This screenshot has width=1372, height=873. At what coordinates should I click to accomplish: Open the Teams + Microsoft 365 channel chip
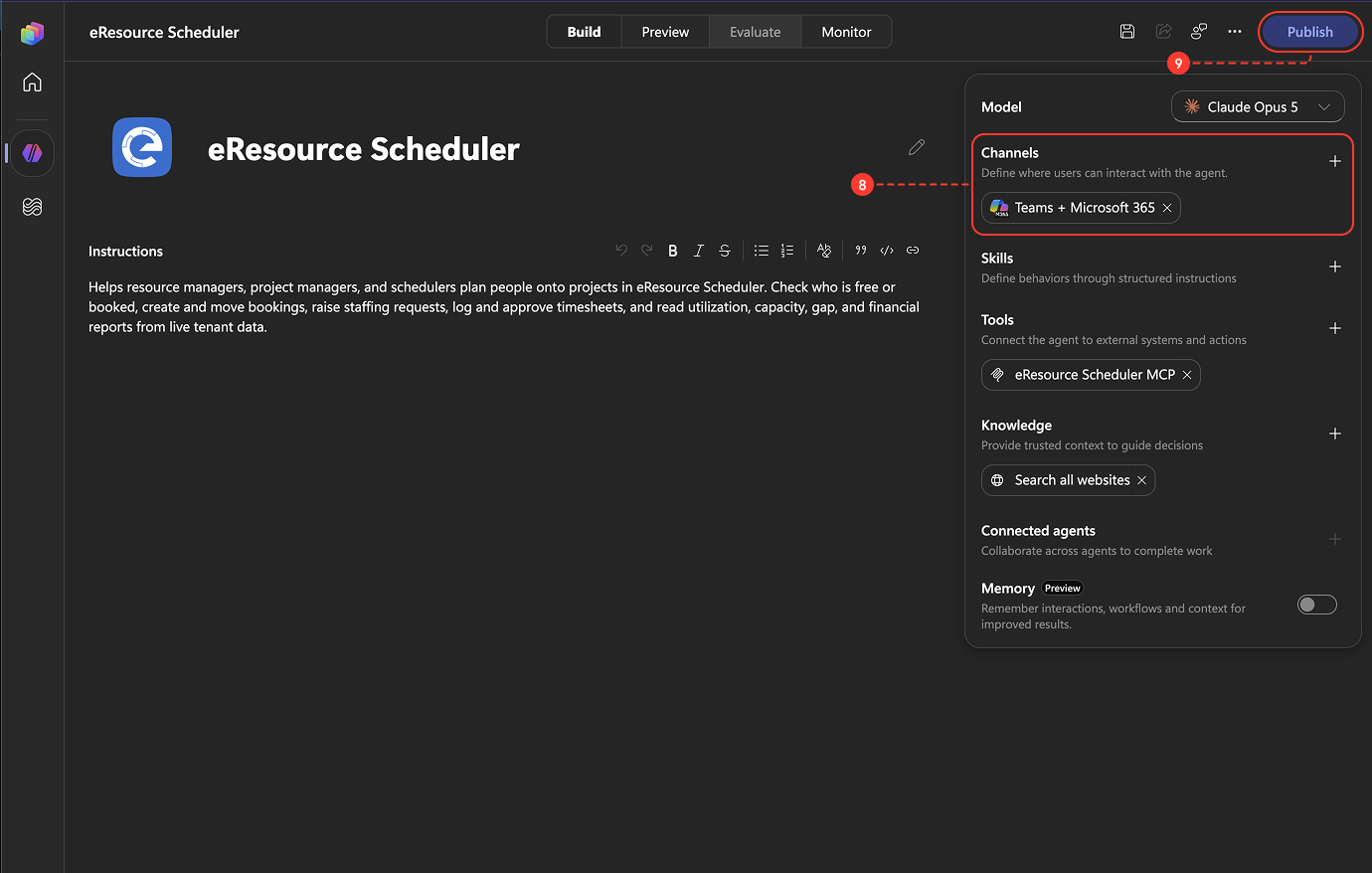[x=1081, y=208]
